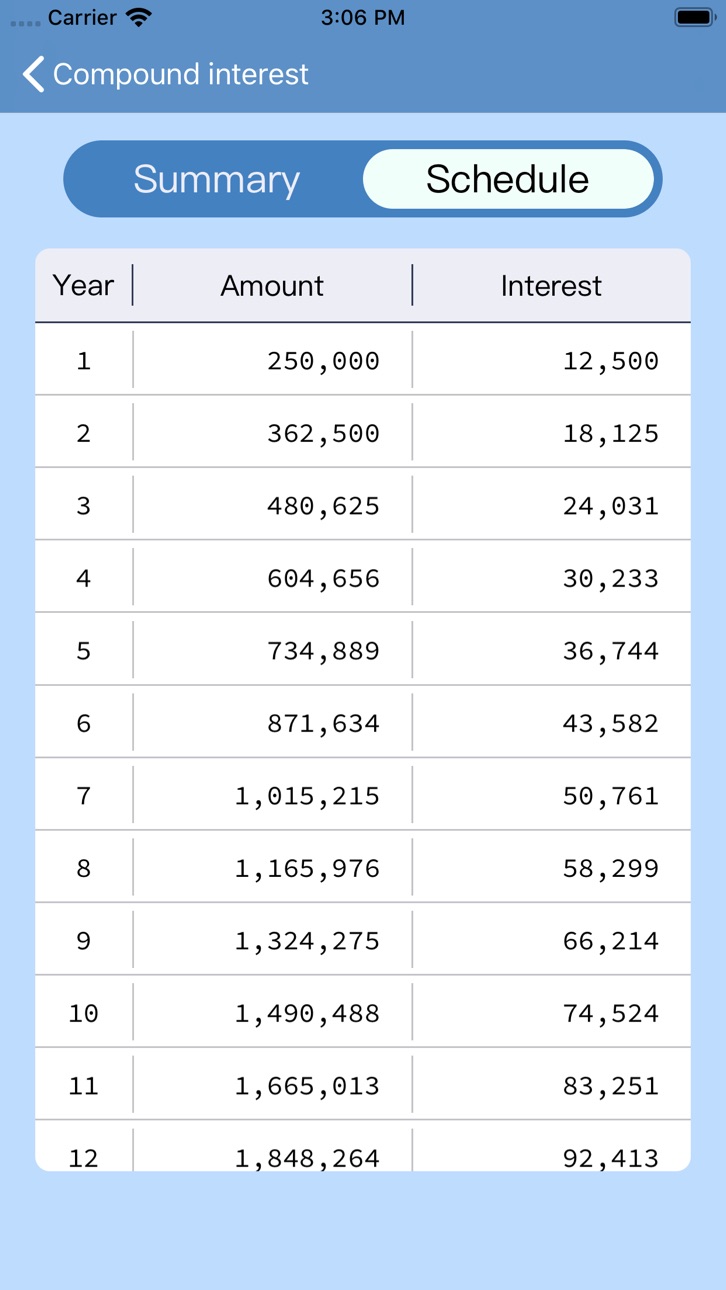
Task: Tap the year 6 row number
Action: pos(84,724)
